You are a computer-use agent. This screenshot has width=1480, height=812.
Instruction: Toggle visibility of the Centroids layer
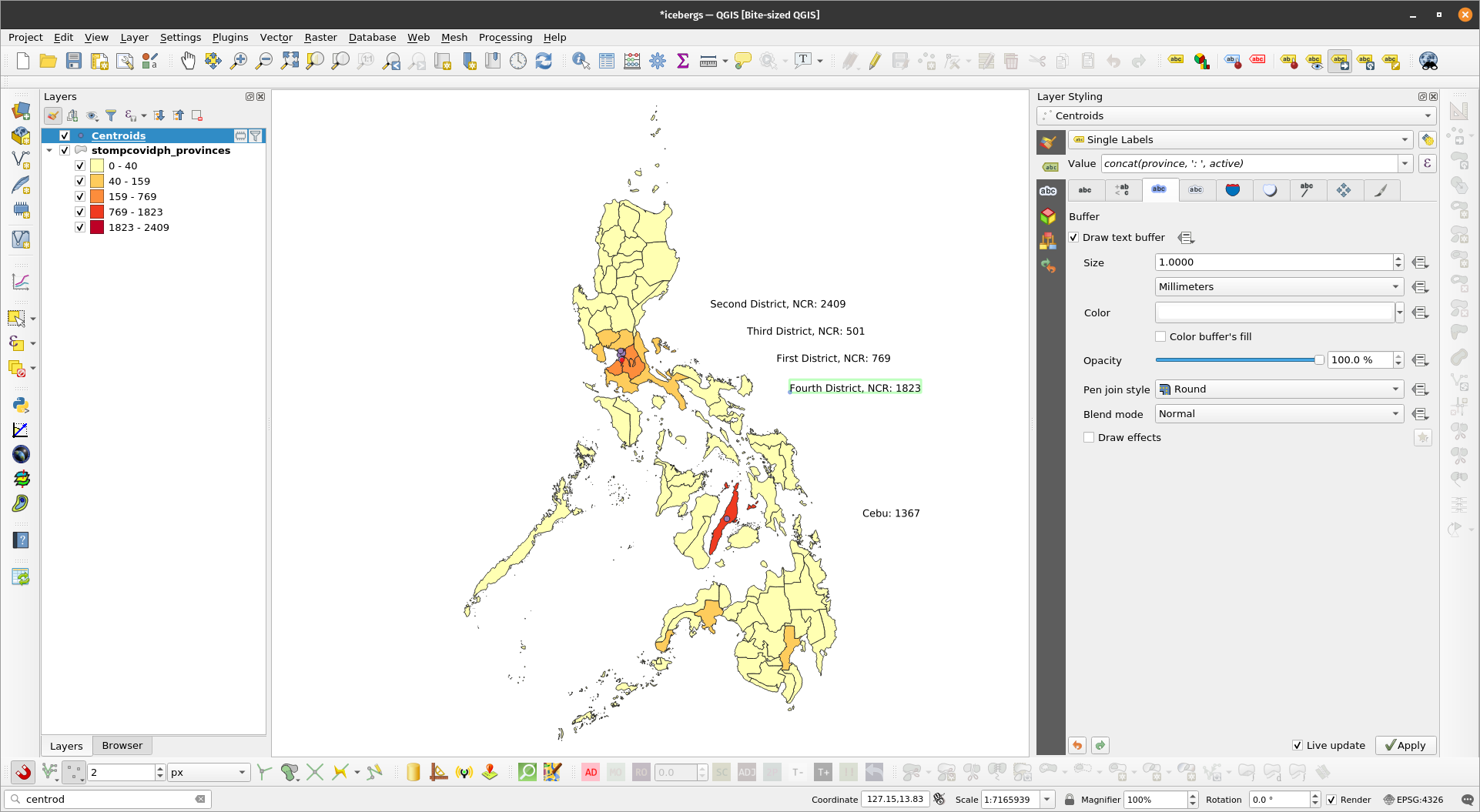click(65, 135)
